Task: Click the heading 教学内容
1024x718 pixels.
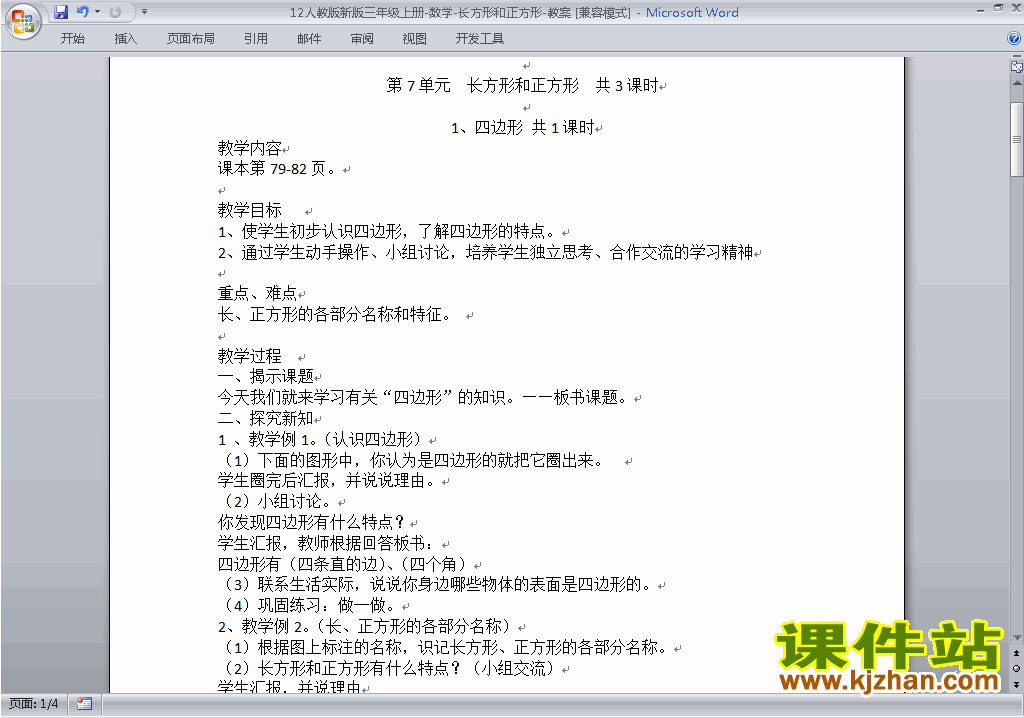Action: click(249, 148)
